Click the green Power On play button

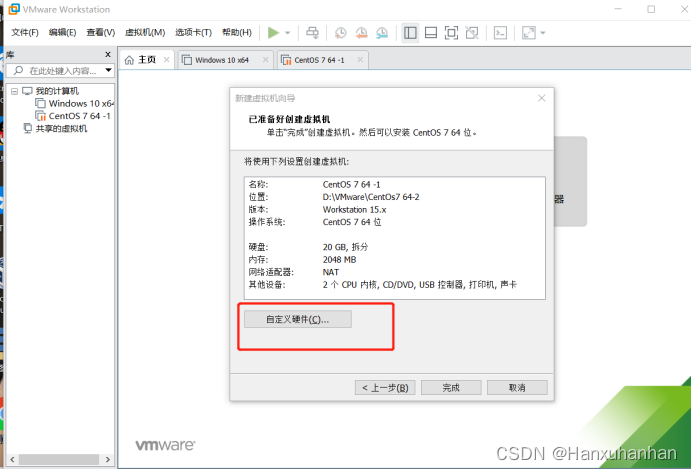click(273, 33)
